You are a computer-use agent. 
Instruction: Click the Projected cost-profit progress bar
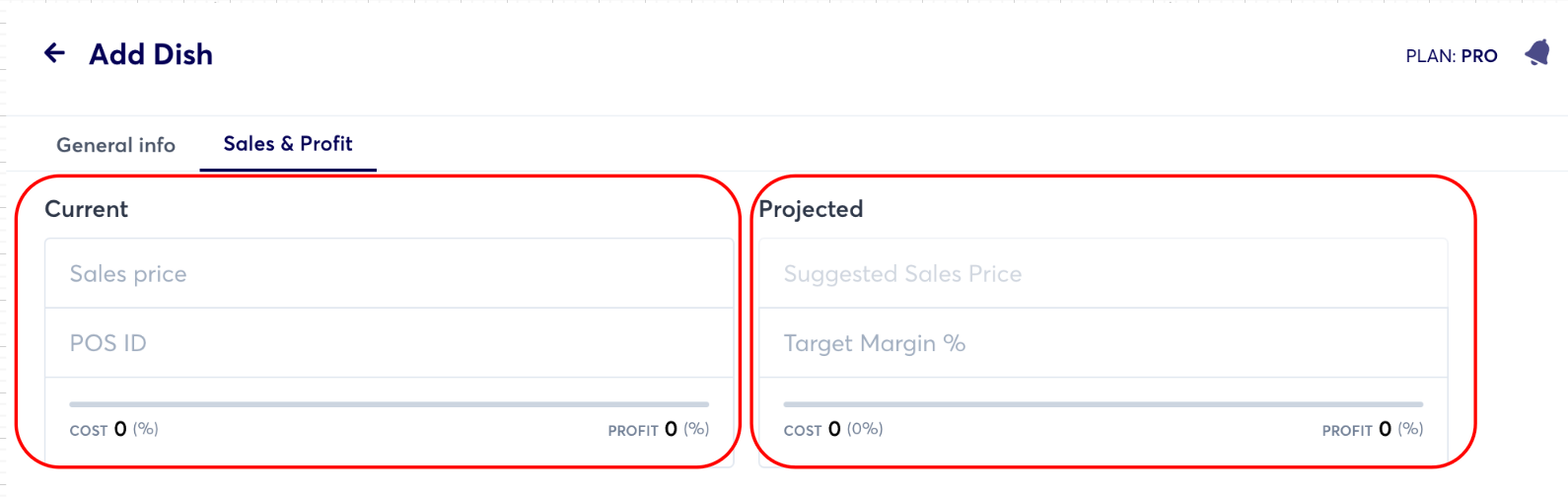(x=1103, y=404)
